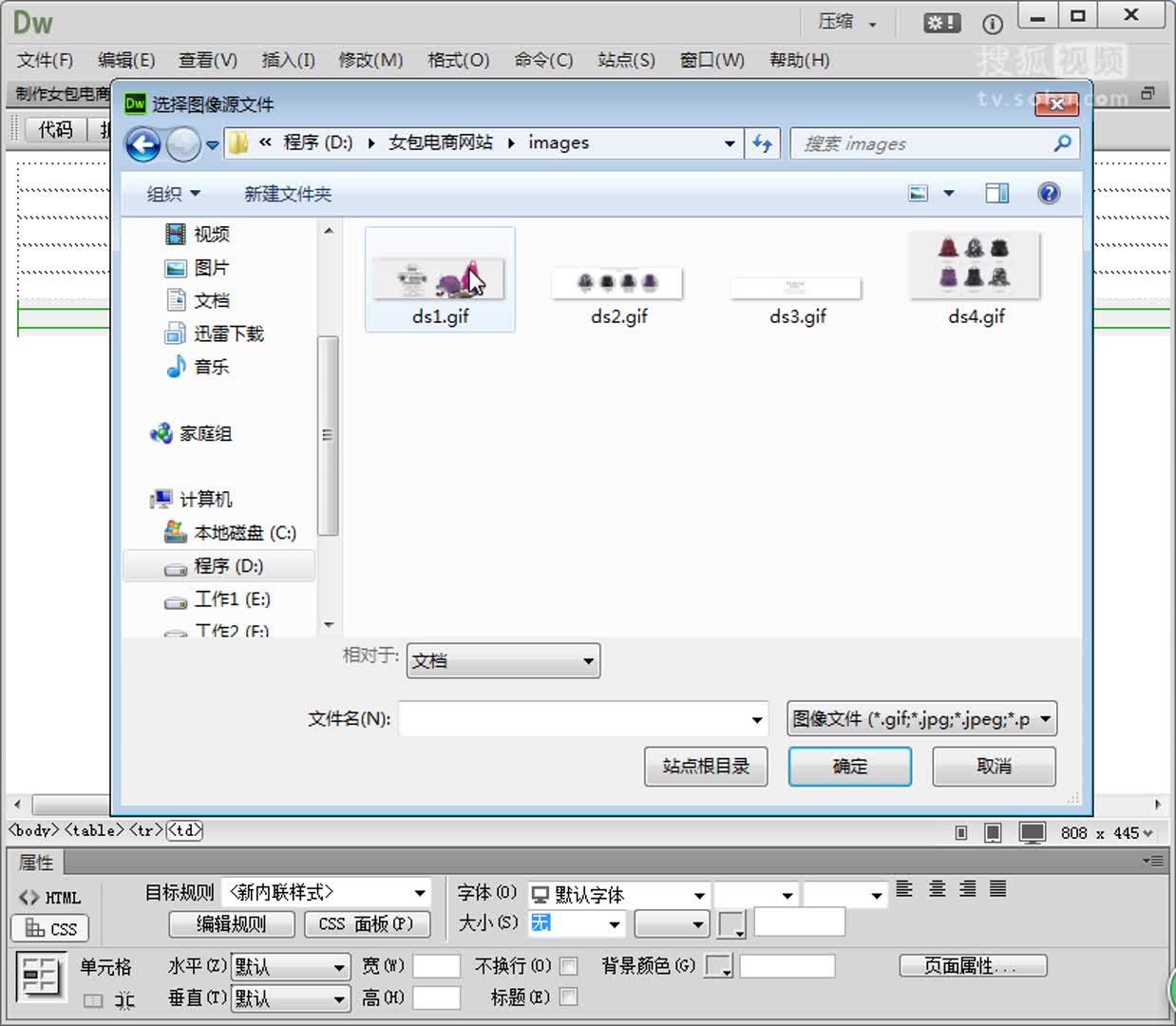The width and height of the screenshot is (1176, 1026).
Task: Enable the 不换行 checkbox
Action: tap(569, 966)
